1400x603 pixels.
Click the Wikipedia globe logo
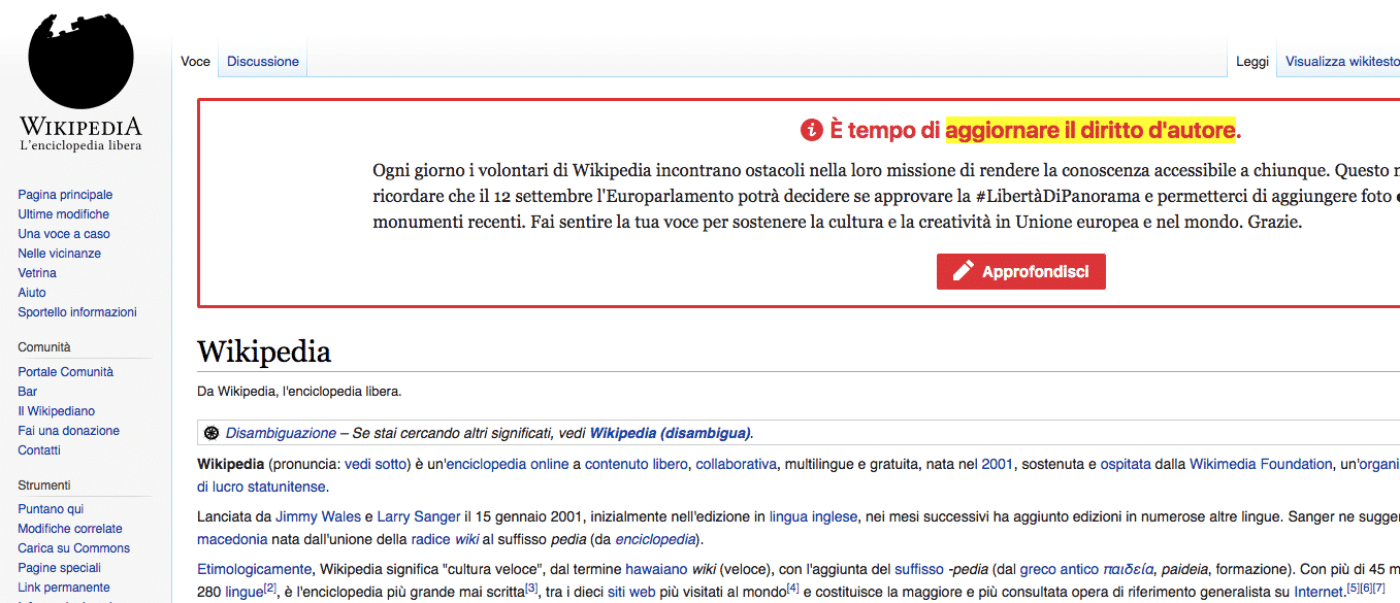[x=81, y=60]
